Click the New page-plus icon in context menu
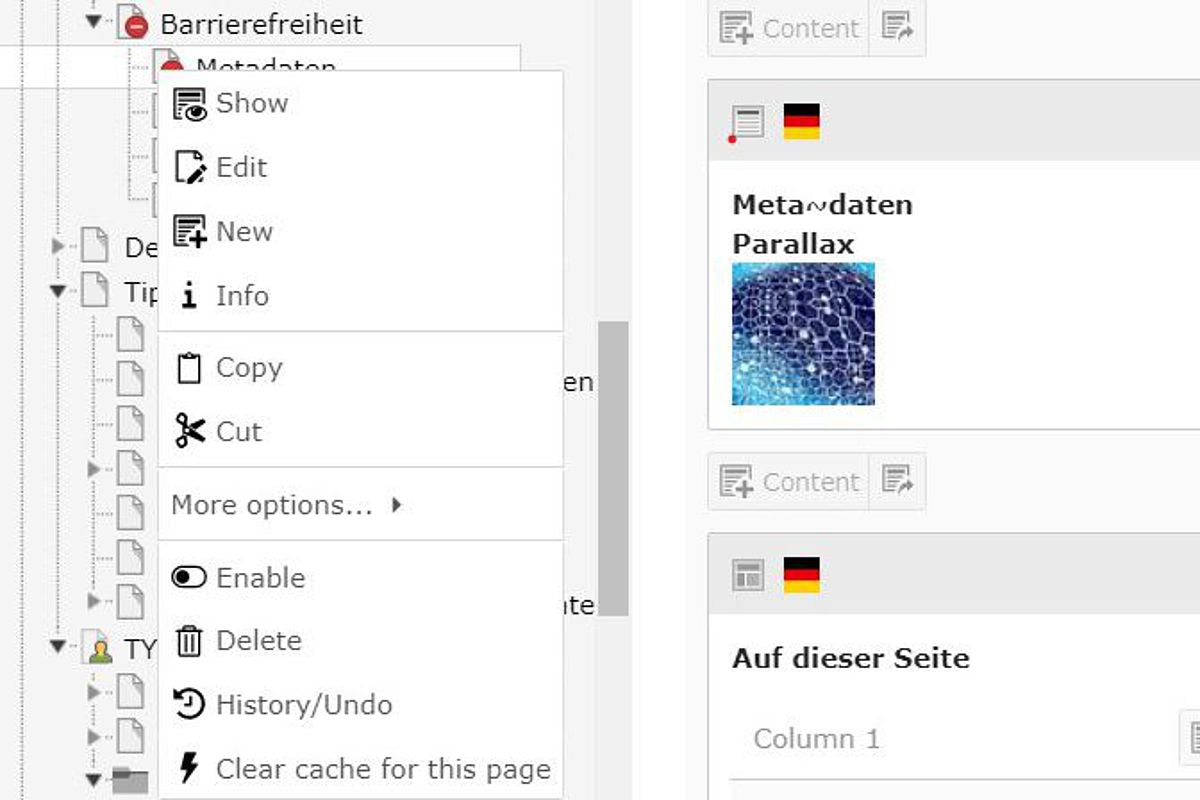The height and width of the screenshot is (800, 1200). 189,231
